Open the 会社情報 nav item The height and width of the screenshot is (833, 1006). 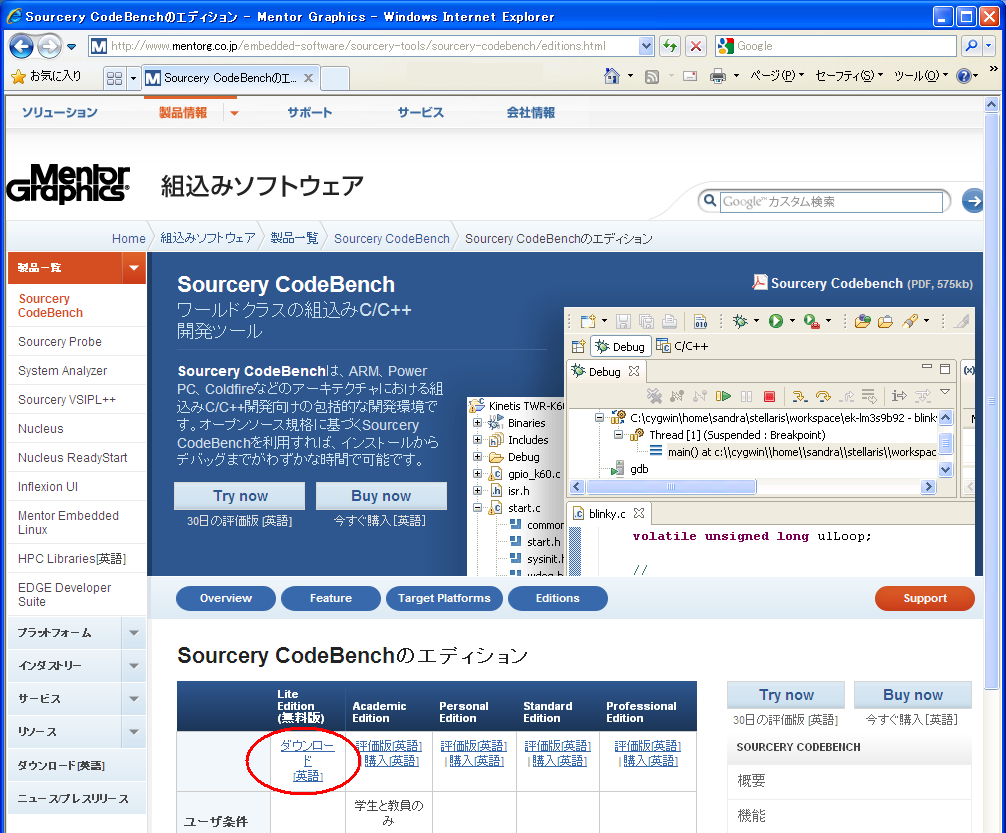(x=531, y=112)
